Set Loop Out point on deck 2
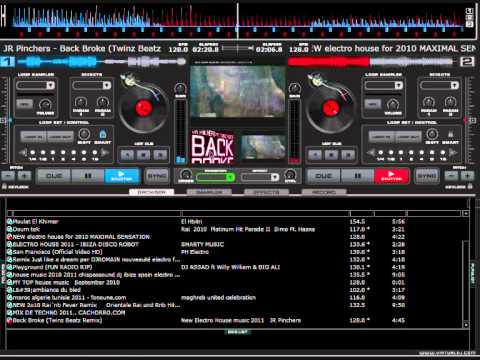Screen dimensions: 480x360 [x=408, y=136]
